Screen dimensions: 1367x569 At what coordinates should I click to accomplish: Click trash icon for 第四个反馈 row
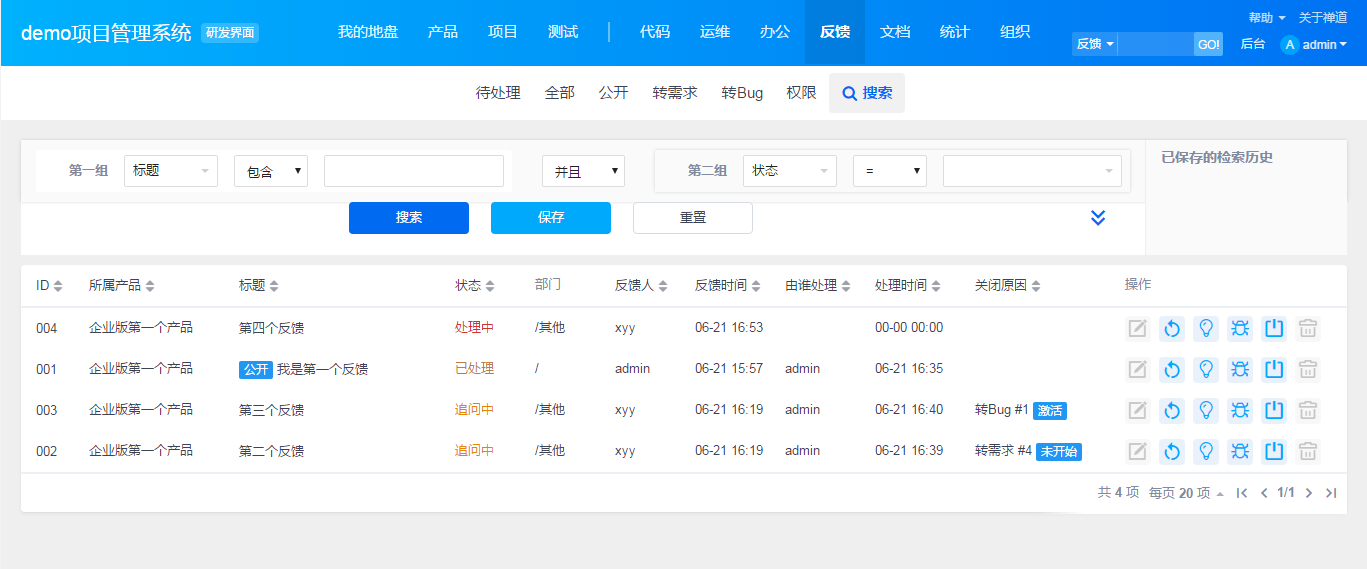click(x=1307, y=328)
